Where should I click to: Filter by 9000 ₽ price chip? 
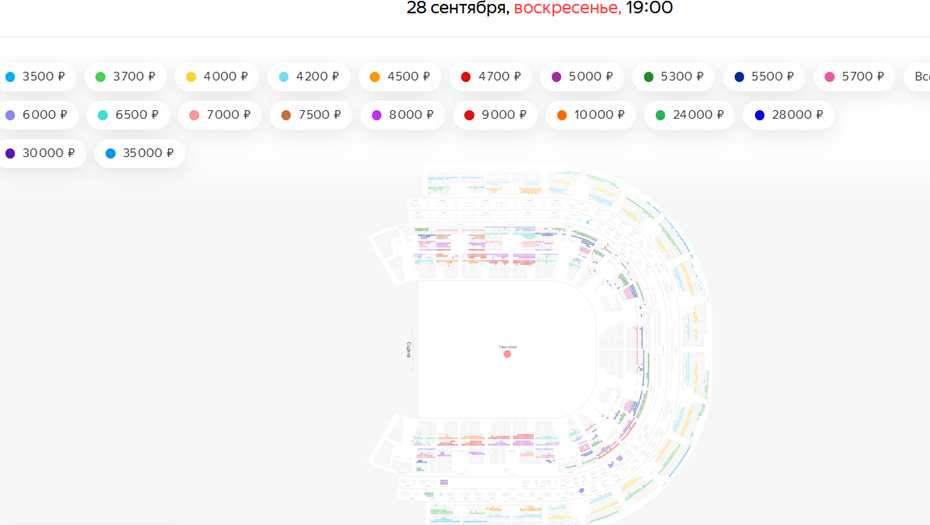pos(495,115)
